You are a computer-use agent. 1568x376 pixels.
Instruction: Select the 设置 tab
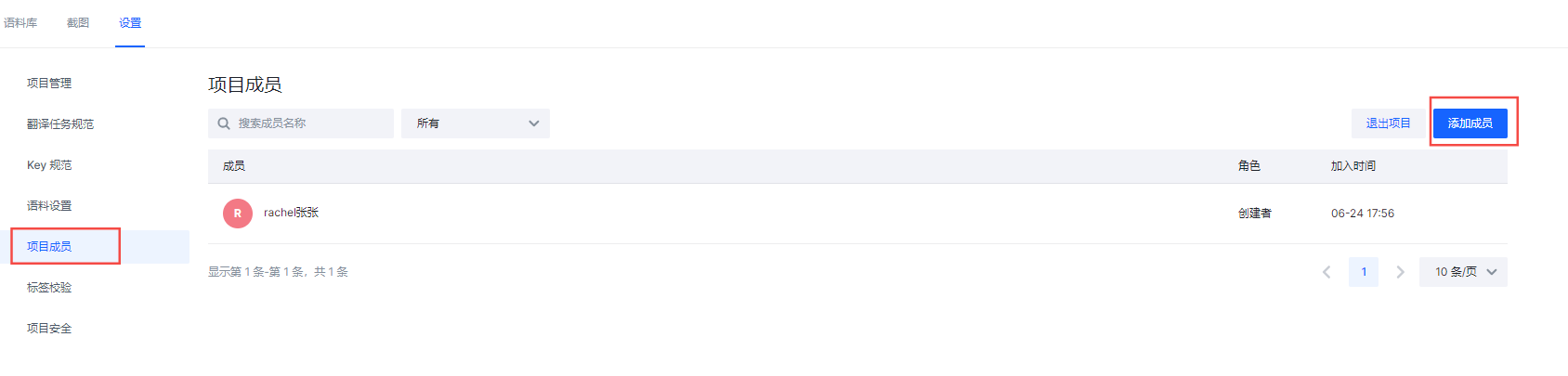(130, 23)
